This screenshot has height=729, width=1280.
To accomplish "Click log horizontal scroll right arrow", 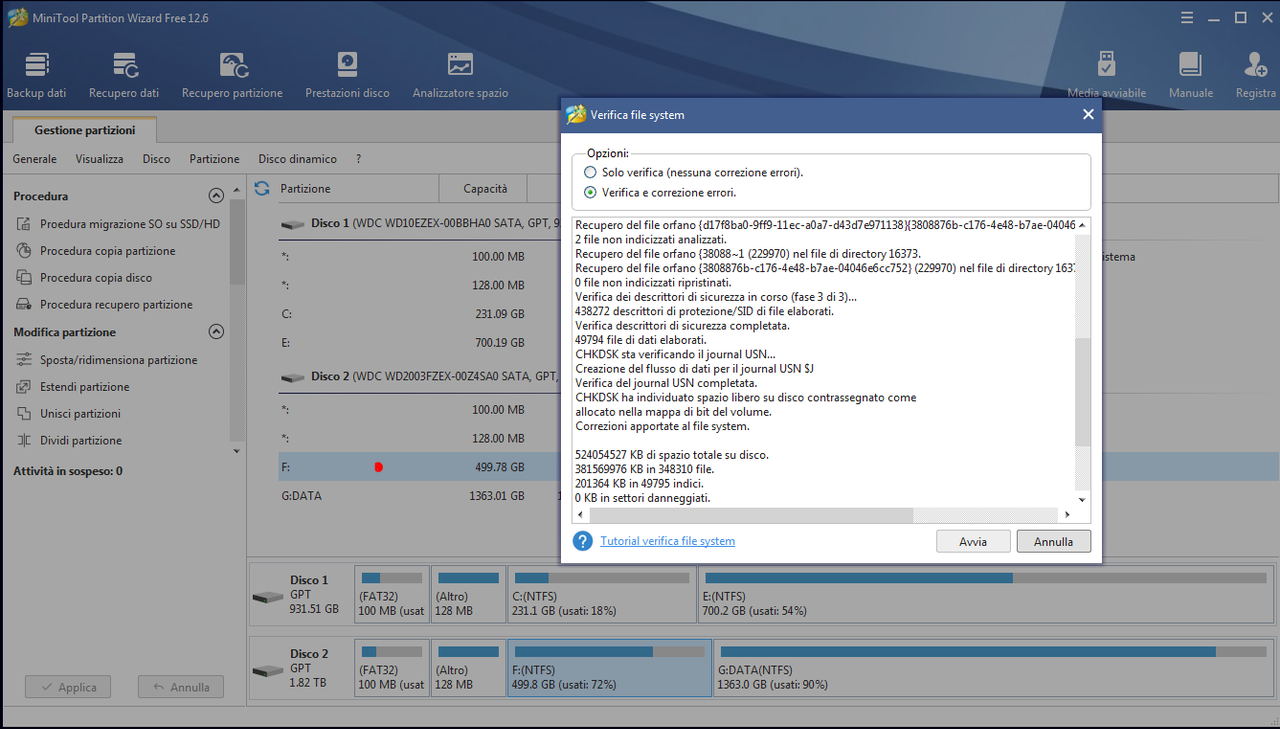I will (x=1067, y=515).
